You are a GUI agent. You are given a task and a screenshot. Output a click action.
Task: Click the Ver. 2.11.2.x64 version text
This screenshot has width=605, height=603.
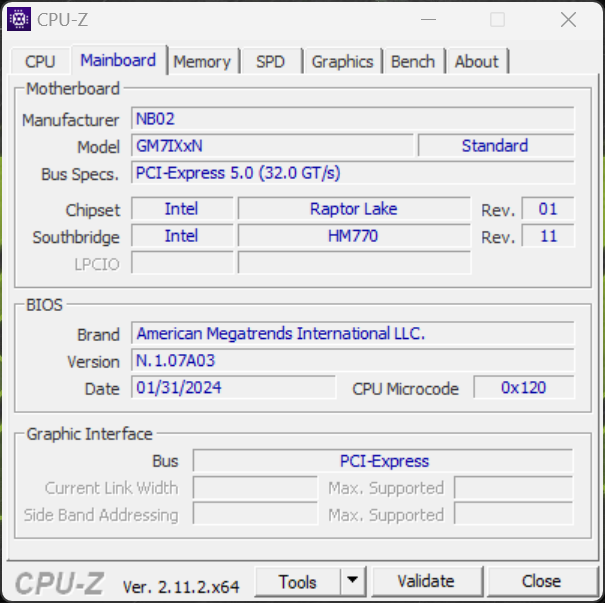[x=181, y=587]
